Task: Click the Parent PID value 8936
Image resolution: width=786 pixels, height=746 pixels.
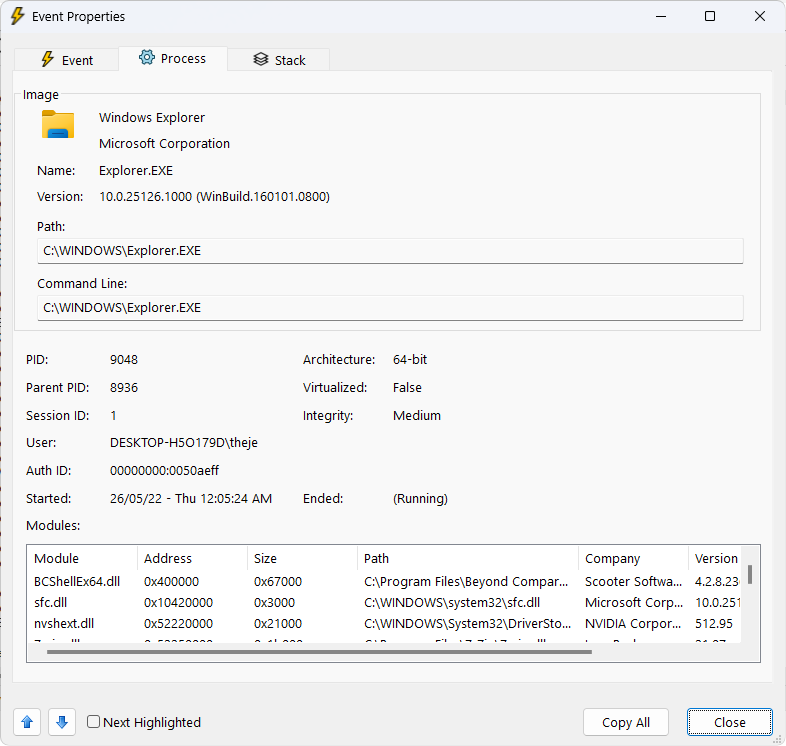Action: [x=124, y=388]
